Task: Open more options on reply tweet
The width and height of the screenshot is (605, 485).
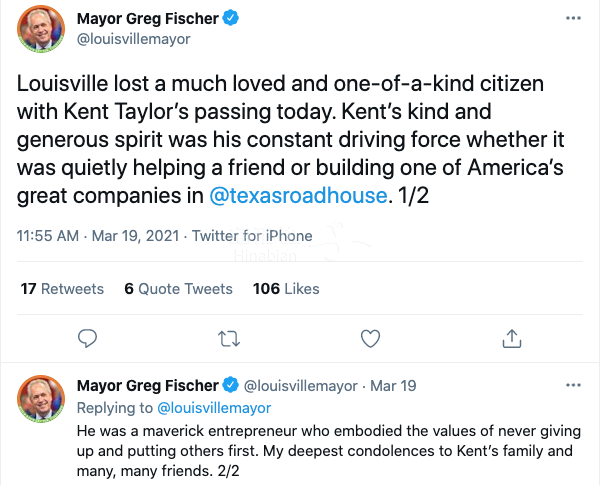Action: 572,385
